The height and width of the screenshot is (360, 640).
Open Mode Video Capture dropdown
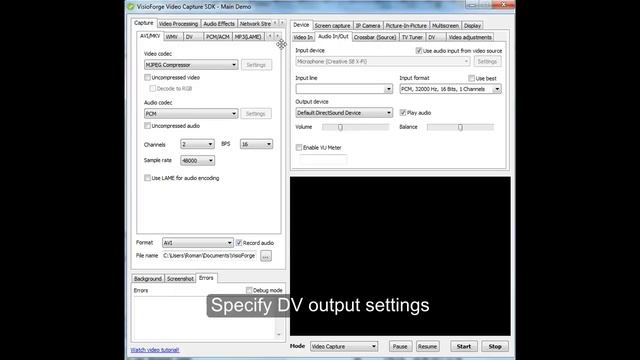click(x=344, y=346)
